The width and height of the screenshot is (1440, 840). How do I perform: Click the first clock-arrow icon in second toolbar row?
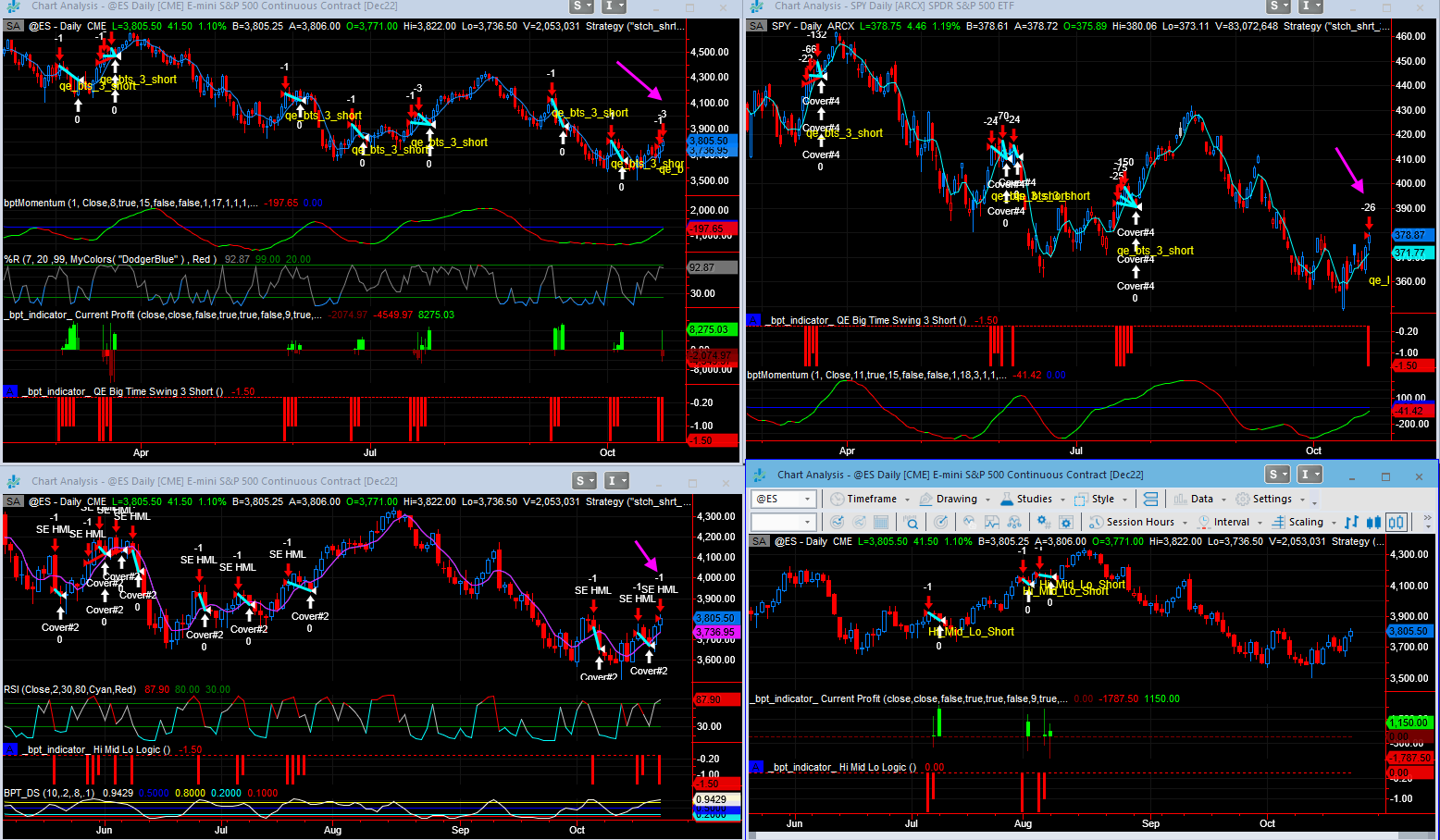coord(837,522)
